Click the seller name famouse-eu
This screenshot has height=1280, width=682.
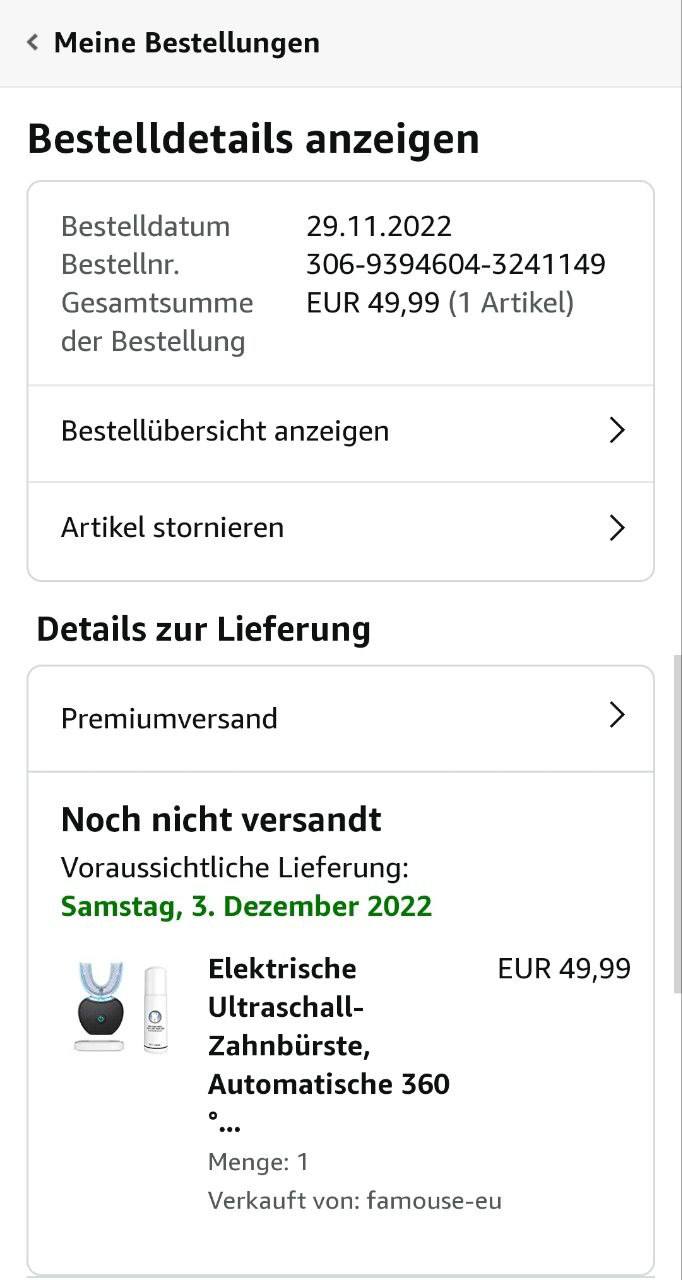coord(434,1200)
